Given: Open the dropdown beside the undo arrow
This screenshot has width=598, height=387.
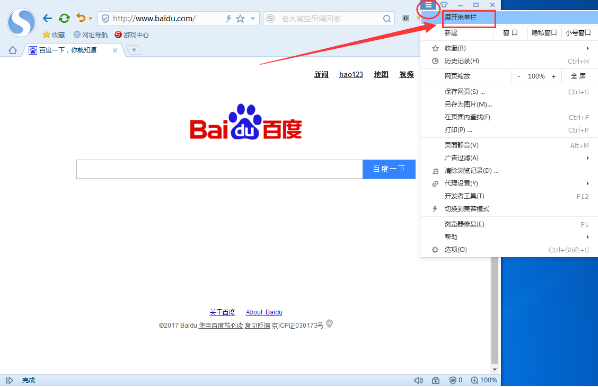Looking at the screenshot, I should tap(91, 18).
